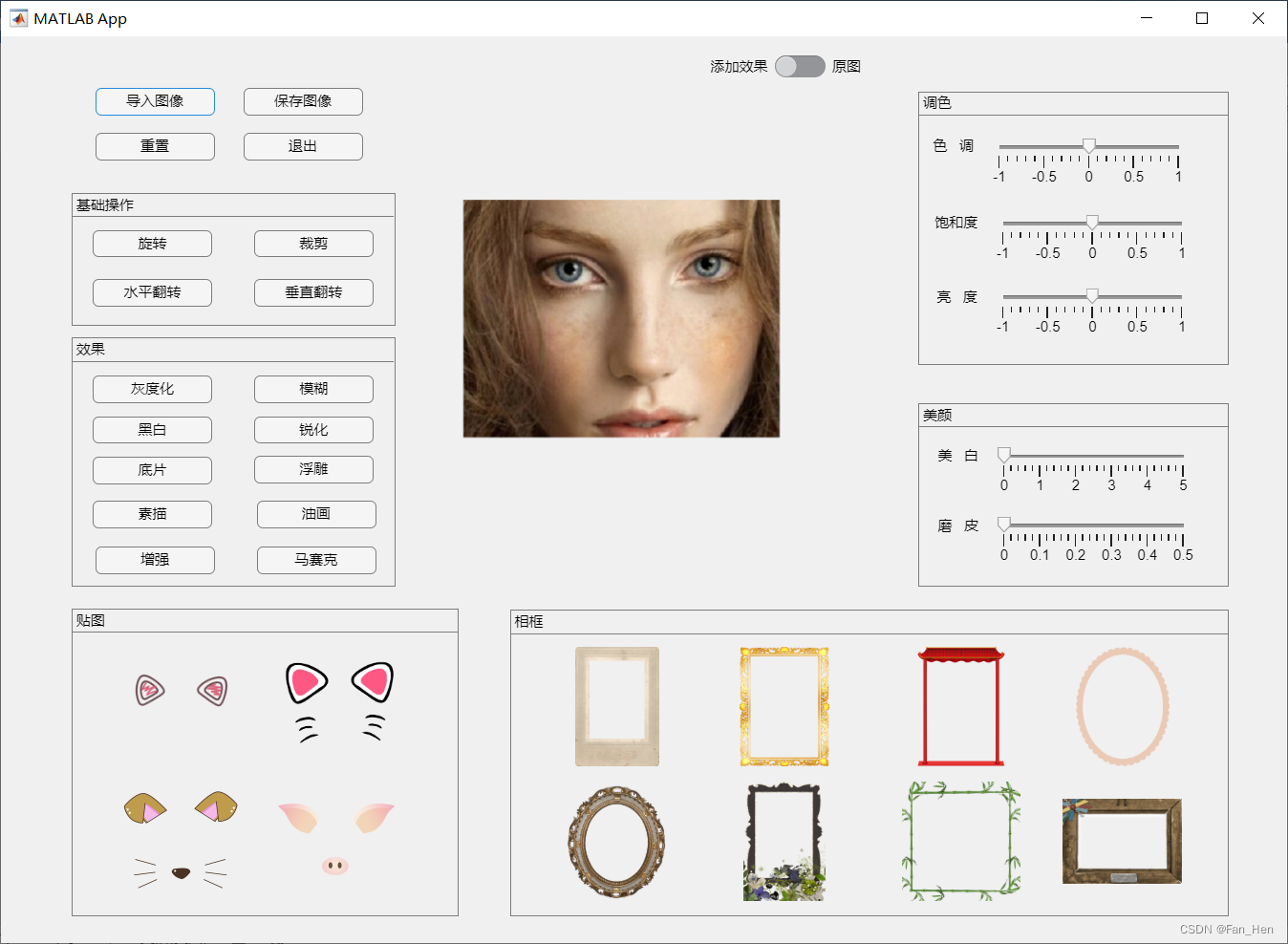
Task: Apply the 模糊 blur effect
Action: (x=313, y=389)
